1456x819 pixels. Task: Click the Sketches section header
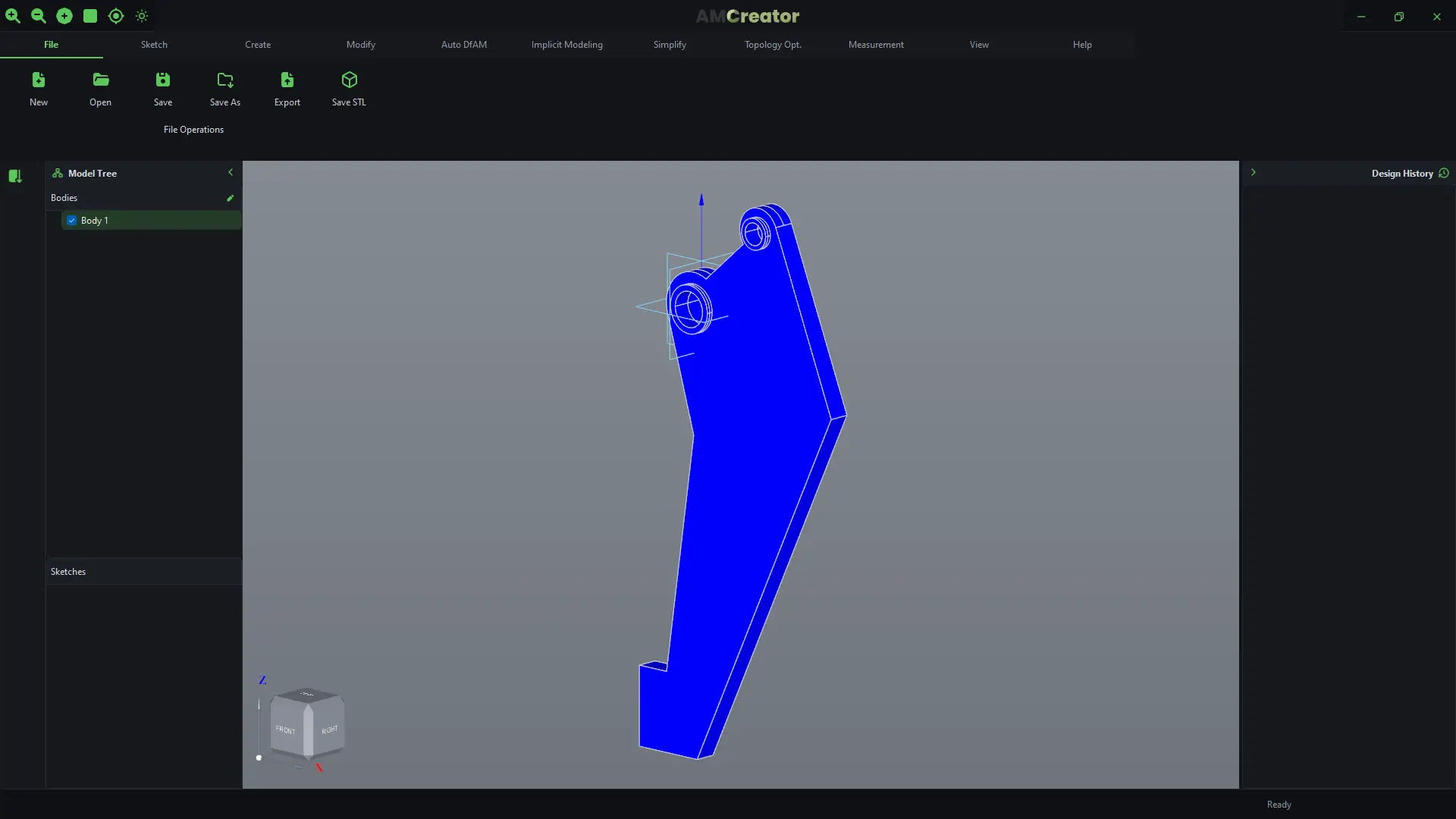(x=143, y=572)
